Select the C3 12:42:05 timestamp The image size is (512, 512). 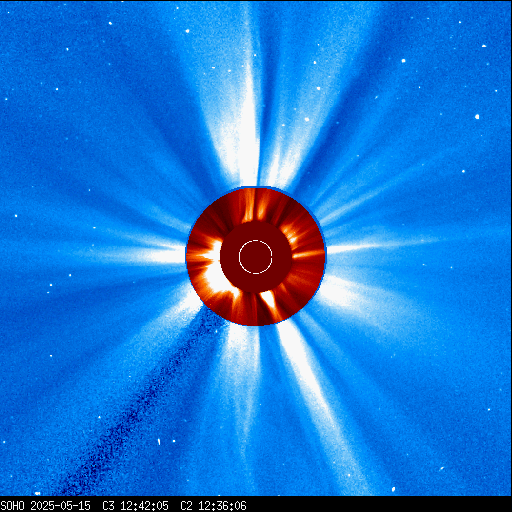pyautogui.click(x=135, y=506)
